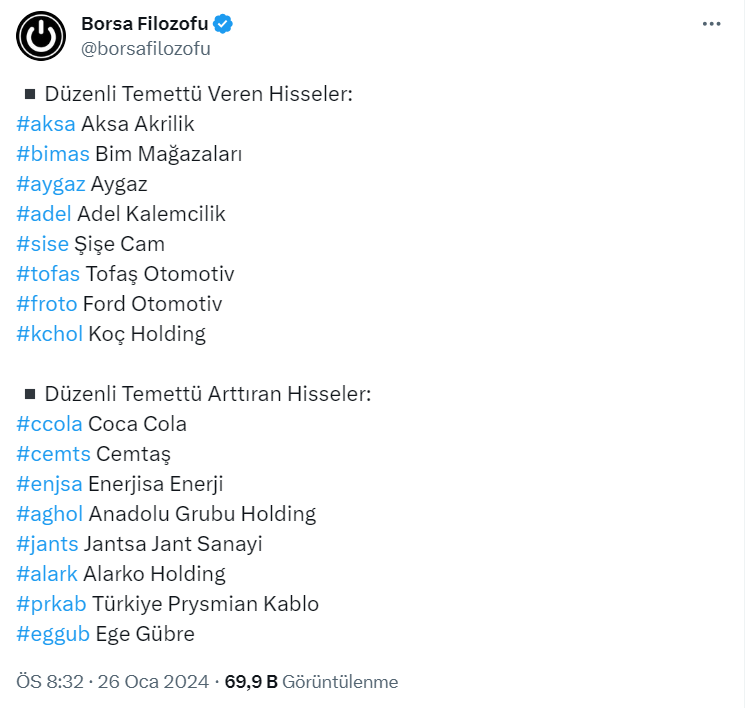Open the #enjsa hashtag
Screen dimensions: 750x708
coord(49,484)
